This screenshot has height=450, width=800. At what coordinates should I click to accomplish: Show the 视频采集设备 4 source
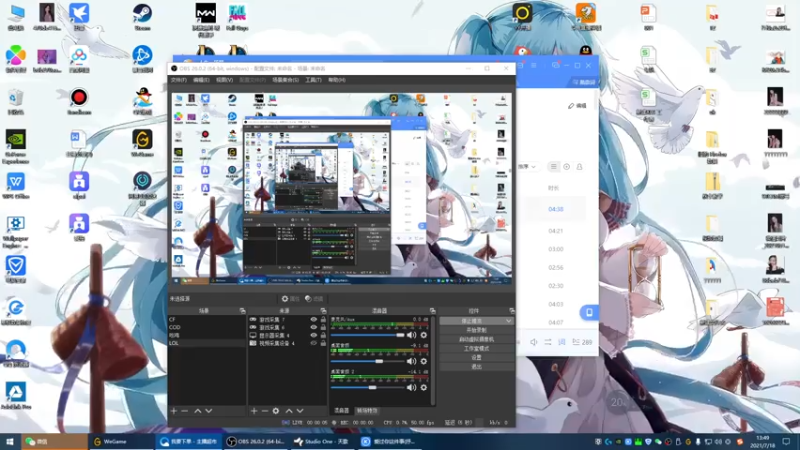point(314,343)
